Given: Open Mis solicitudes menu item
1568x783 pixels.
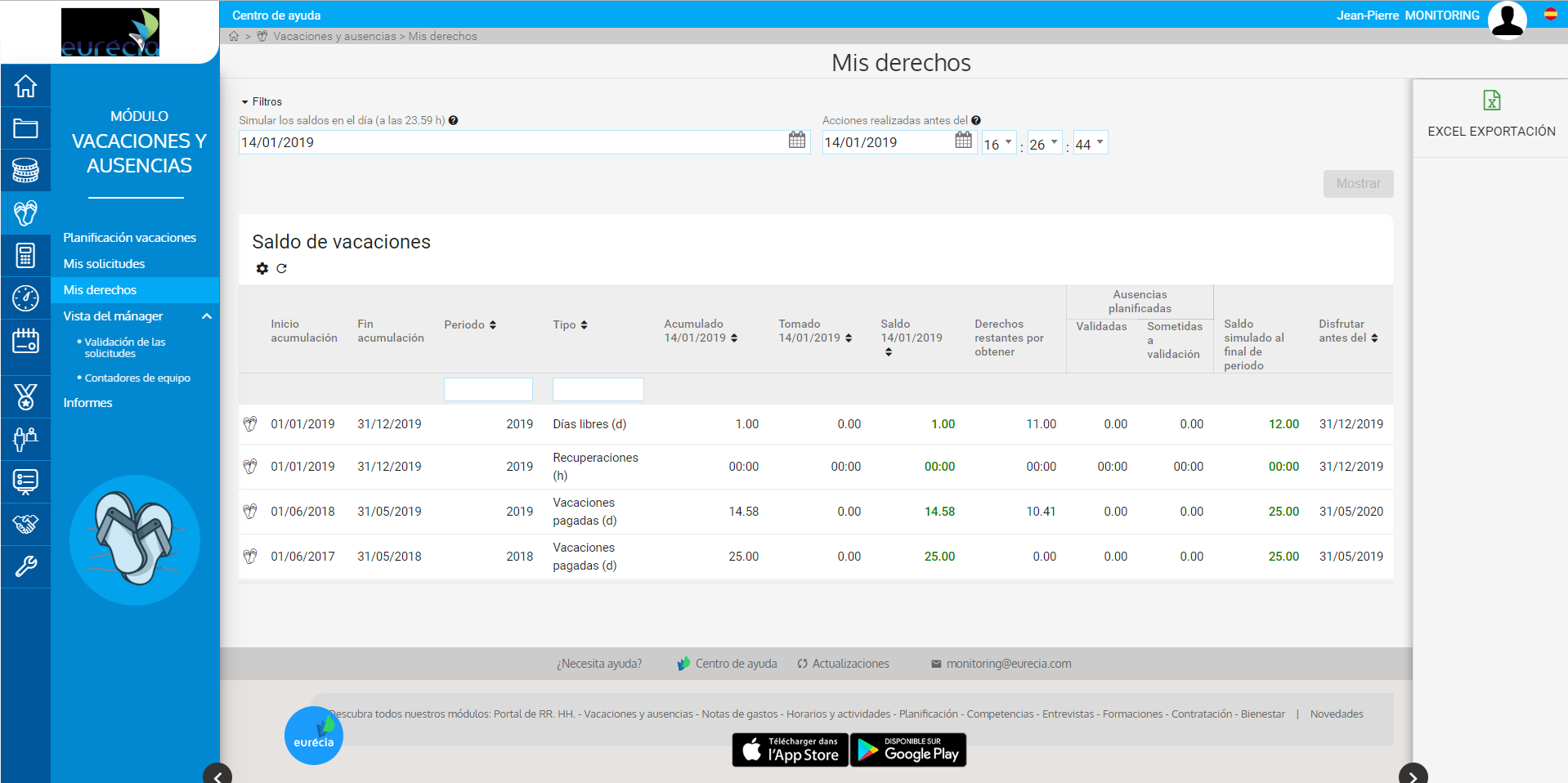Looking at the screenshot, I should coord(104,264).
